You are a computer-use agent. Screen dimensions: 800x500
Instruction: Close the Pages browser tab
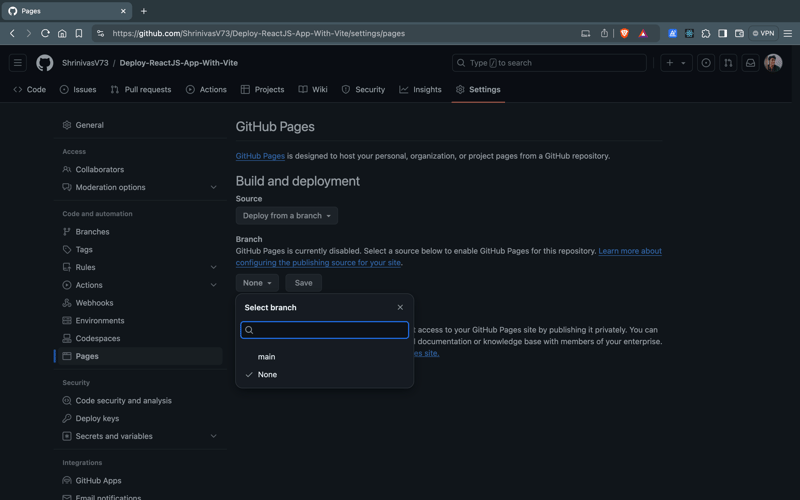(123, 11)
